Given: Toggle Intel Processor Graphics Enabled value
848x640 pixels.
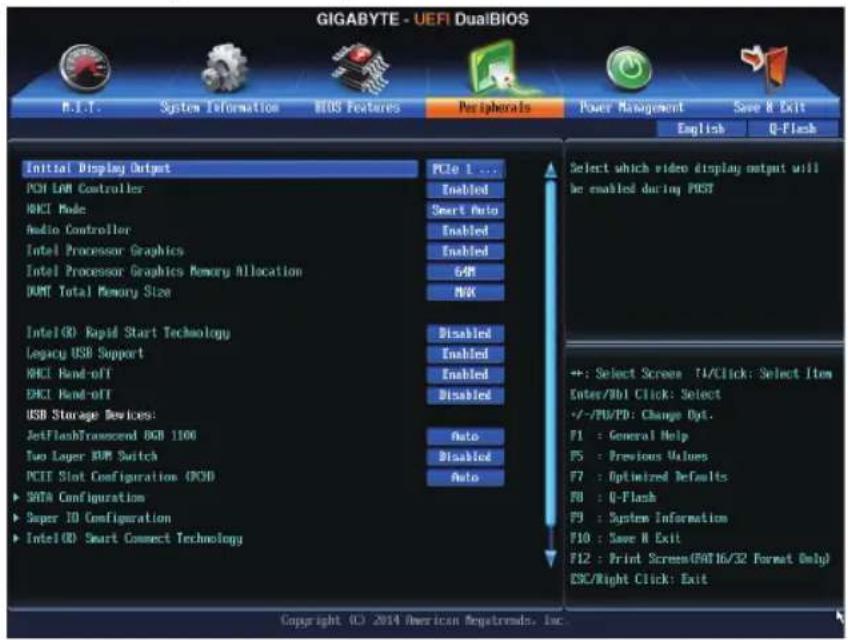Looking at the screenshot, I should coord(465,251).
